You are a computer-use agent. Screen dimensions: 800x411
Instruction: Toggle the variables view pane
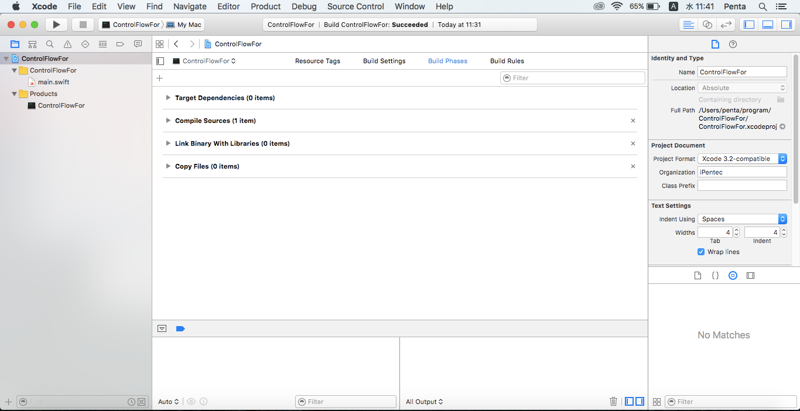[x=630, y=402]
